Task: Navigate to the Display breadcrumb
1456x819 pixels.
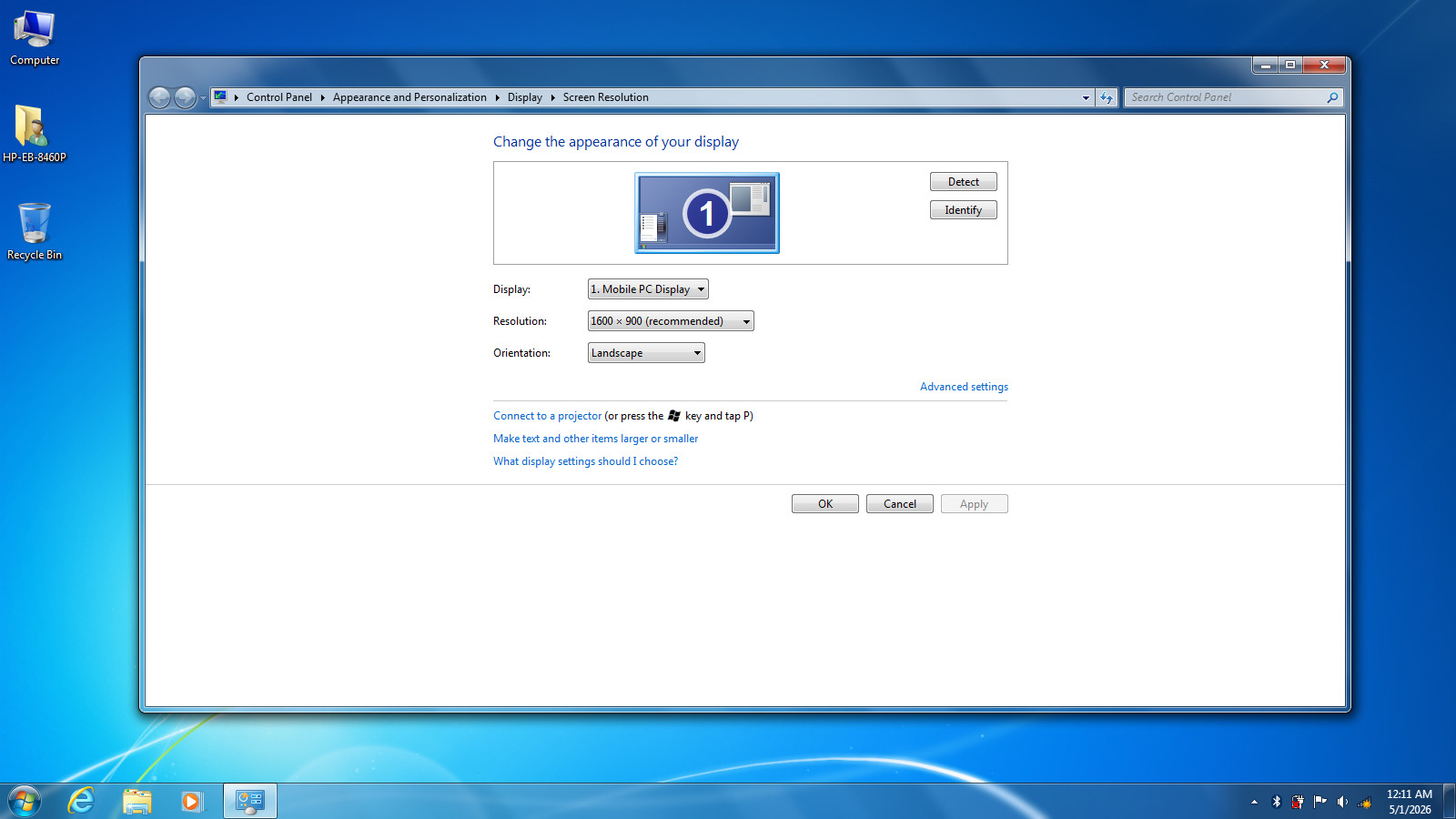Action: (x=524, y=97)
